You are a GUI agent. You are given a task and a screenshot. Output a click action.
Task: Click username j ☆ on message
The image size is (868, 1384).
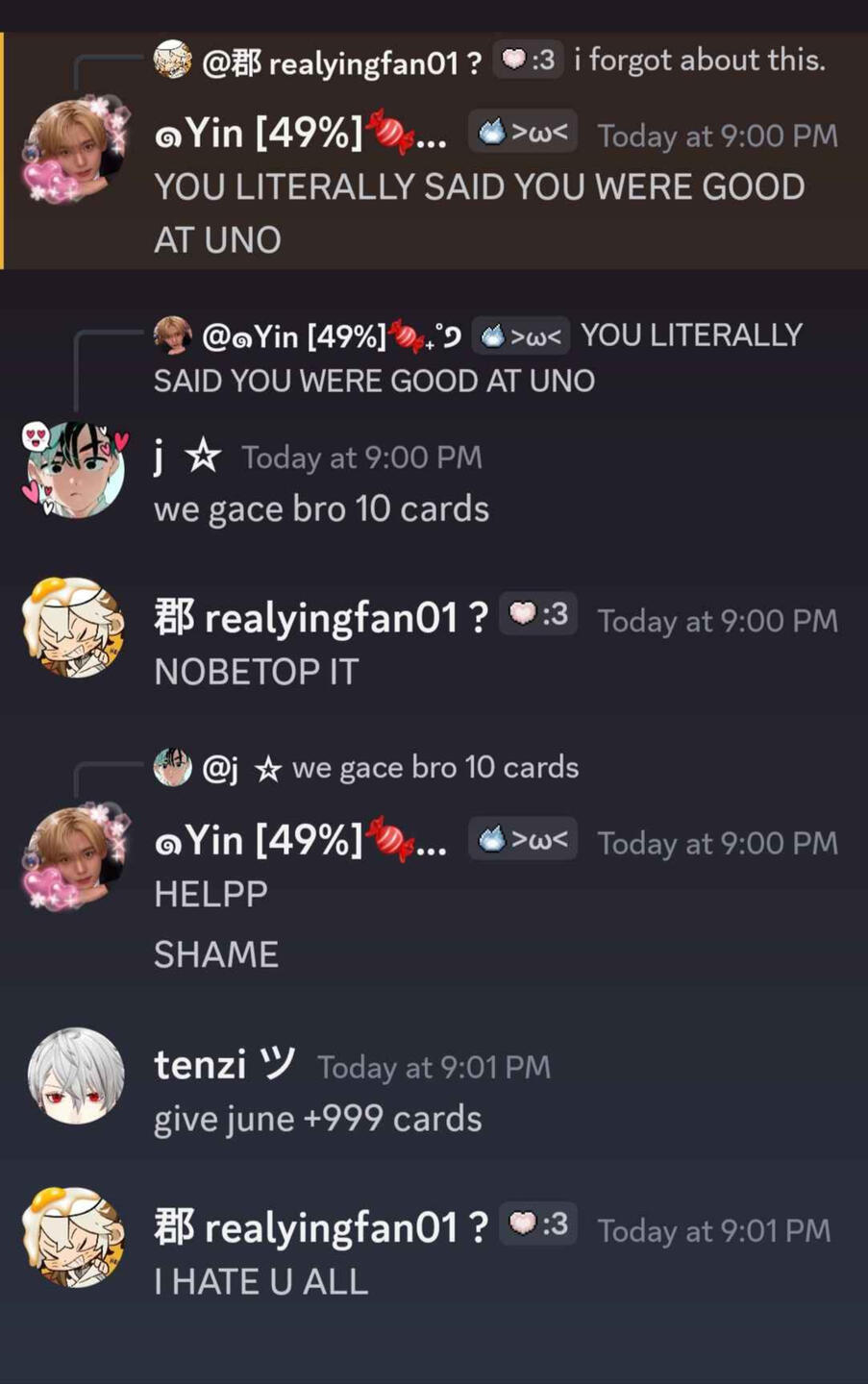pyautogui.click(x=187, y=457)
